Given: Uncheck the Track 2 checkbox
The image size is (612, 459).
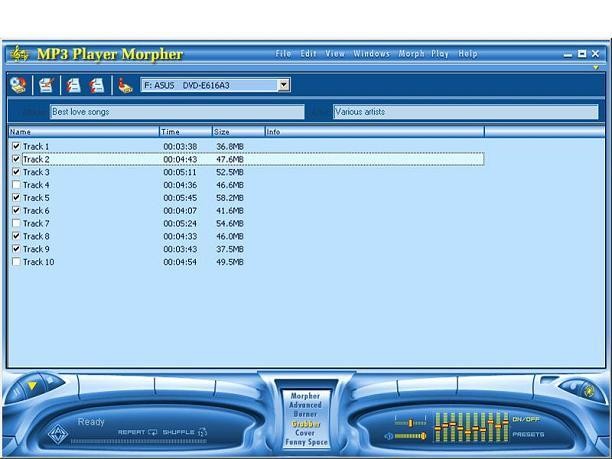Looking at the screenshot, I should pos(16,159).
